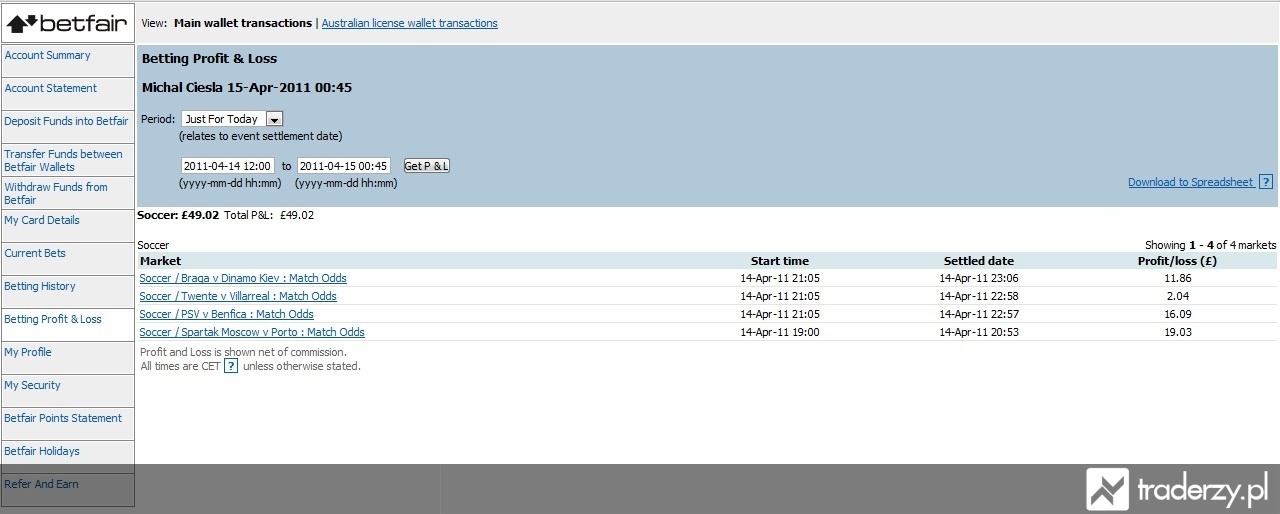The height and width of the screenshot is (514, 1280).
Task: Click the Showing 1 - 4 of 4 markets text
Action: [x=1210, y=245]
